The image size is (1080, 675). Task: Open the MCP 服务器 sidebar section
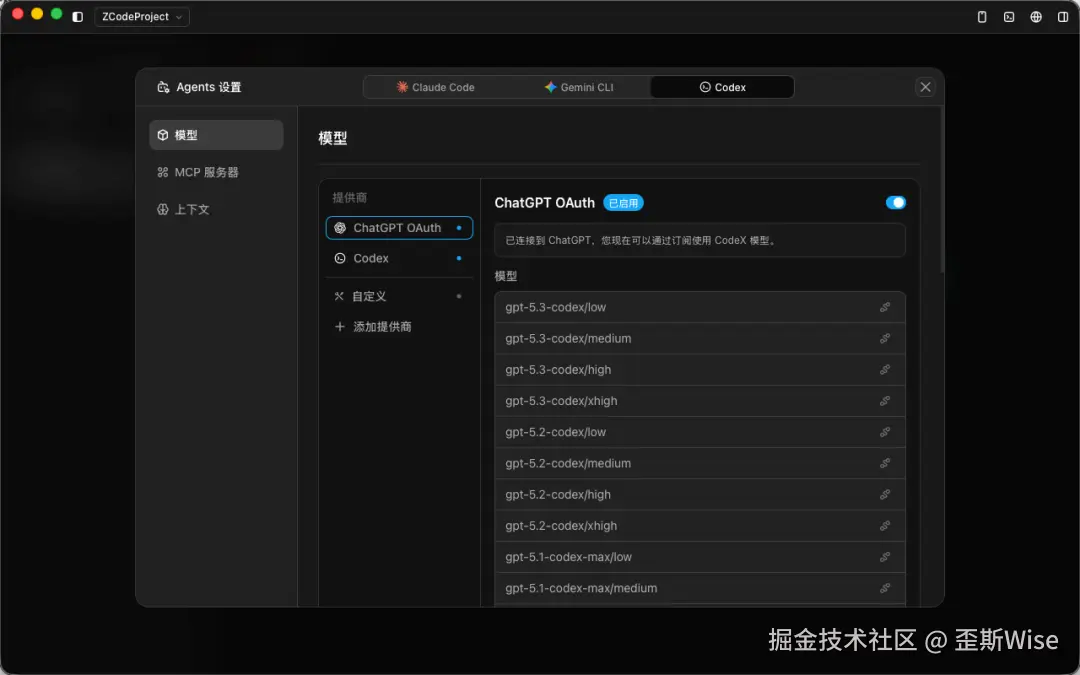[x=216, y=172]
